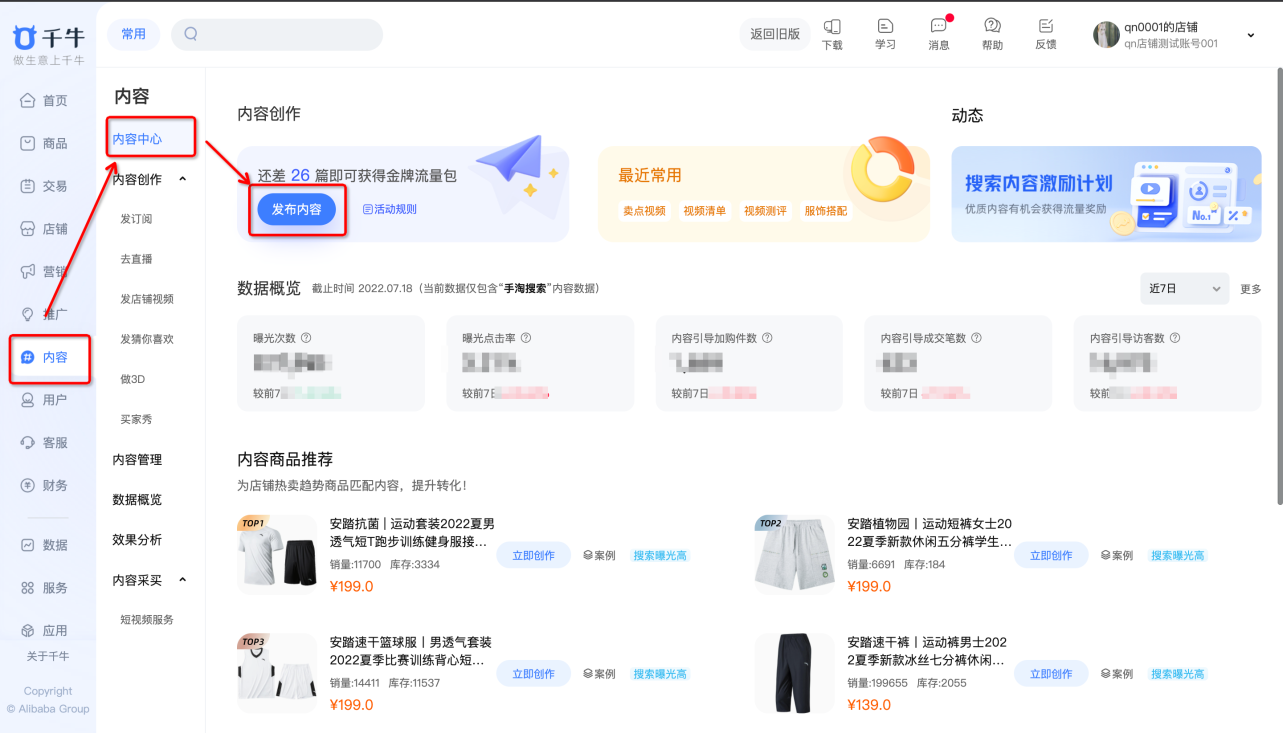Click 视频测评 quick link

coord(765,211)
